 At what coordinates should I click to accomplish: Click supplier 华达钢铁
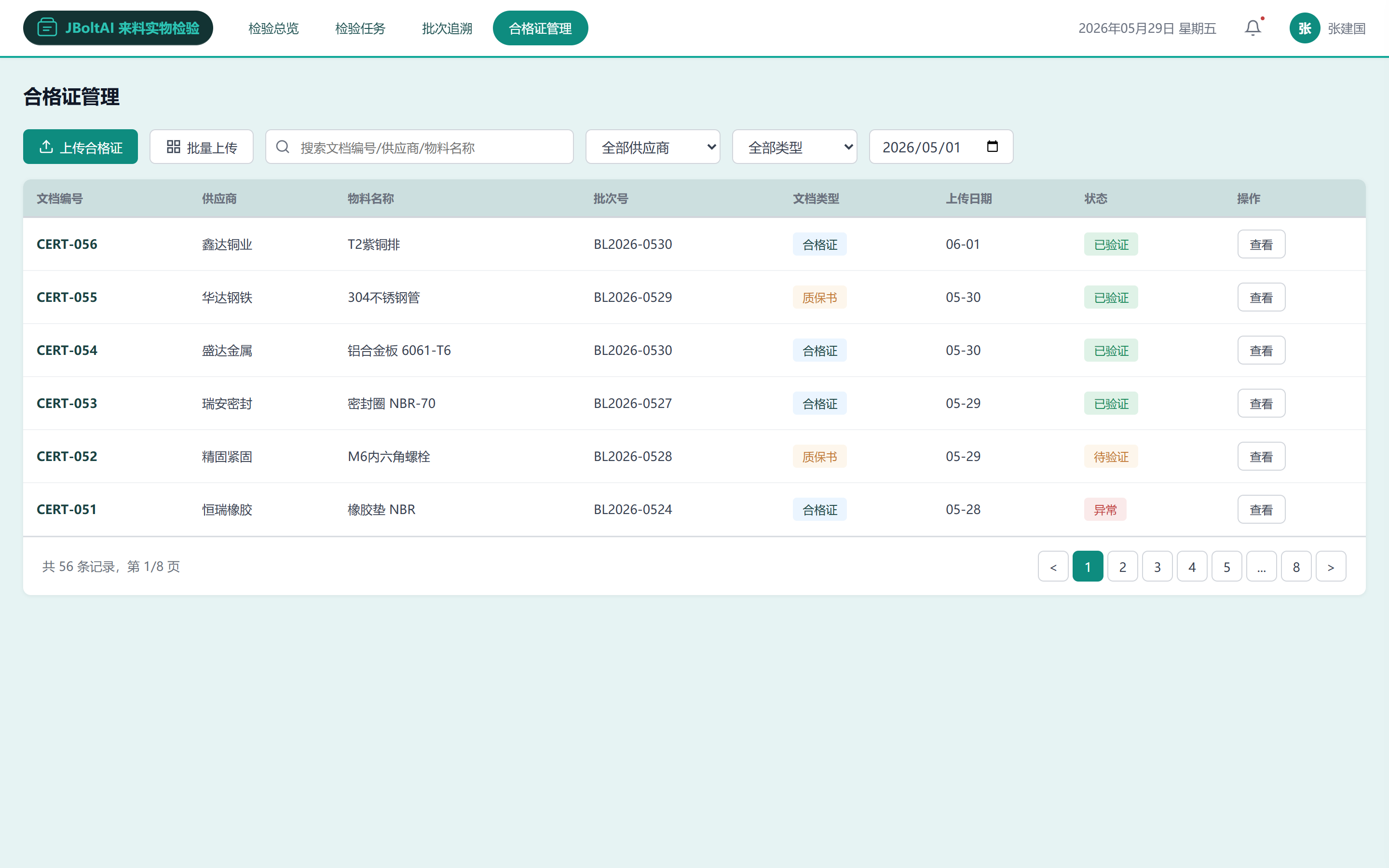point(227,298)
